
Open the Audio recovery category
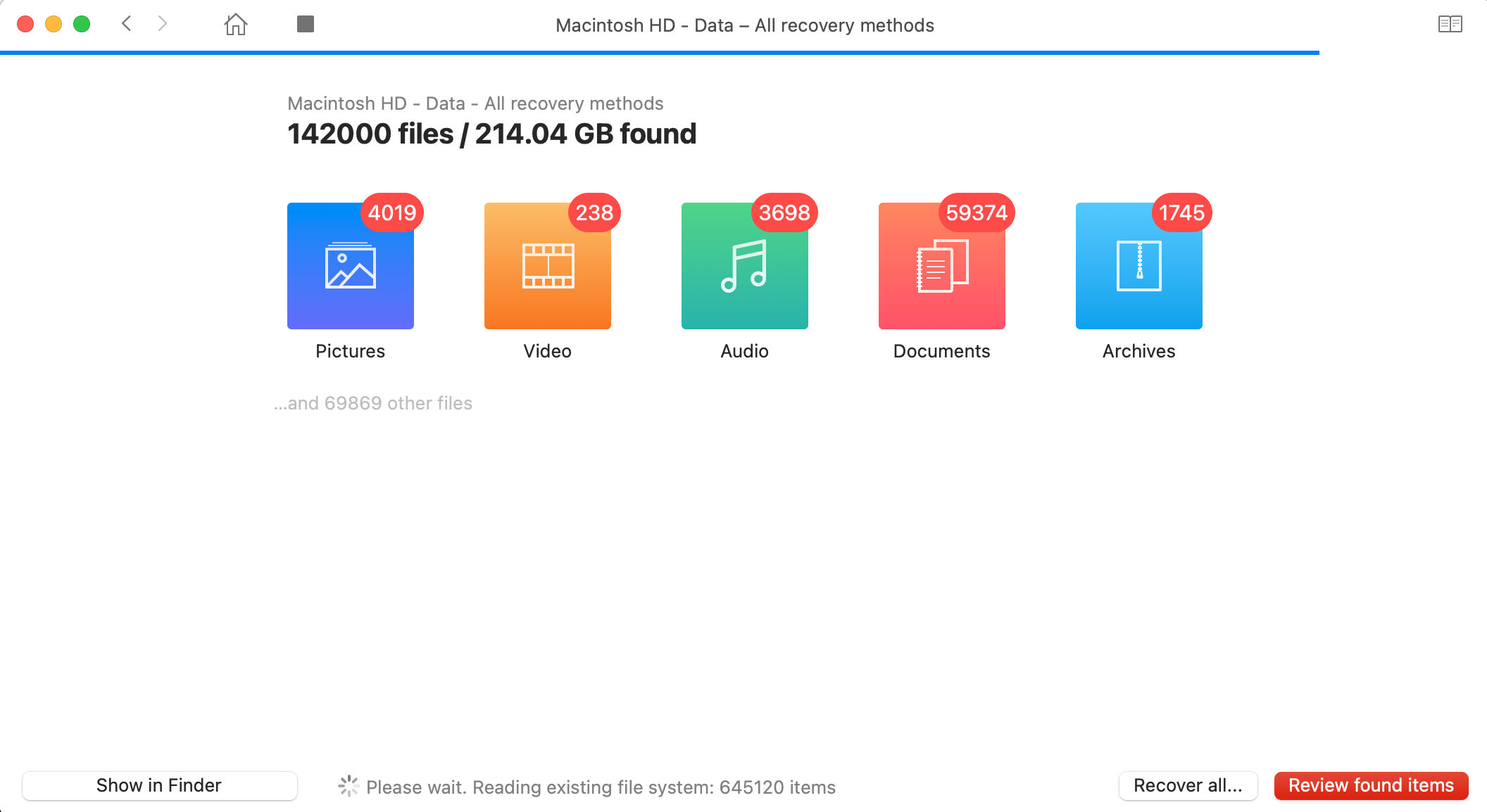pyautogui.click(x=744, y=264)
